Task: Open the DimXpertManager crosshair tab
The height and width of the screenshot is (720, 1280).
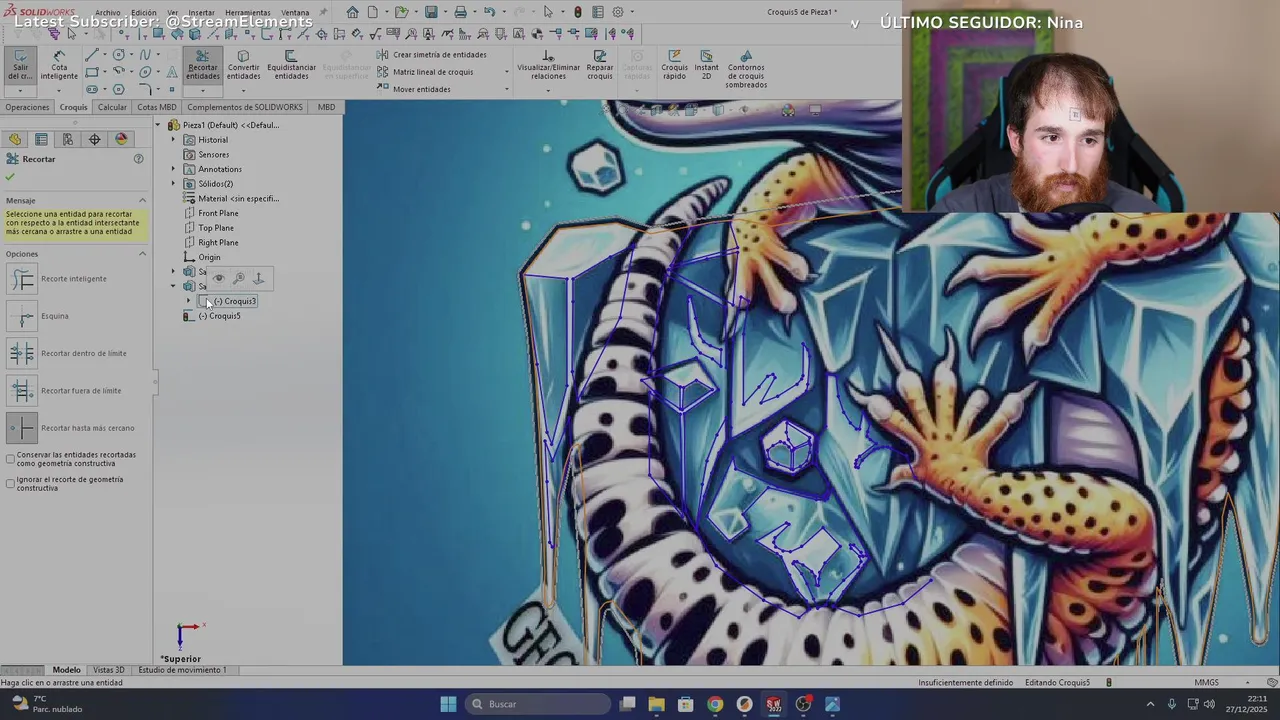Action: click(95, 139)
